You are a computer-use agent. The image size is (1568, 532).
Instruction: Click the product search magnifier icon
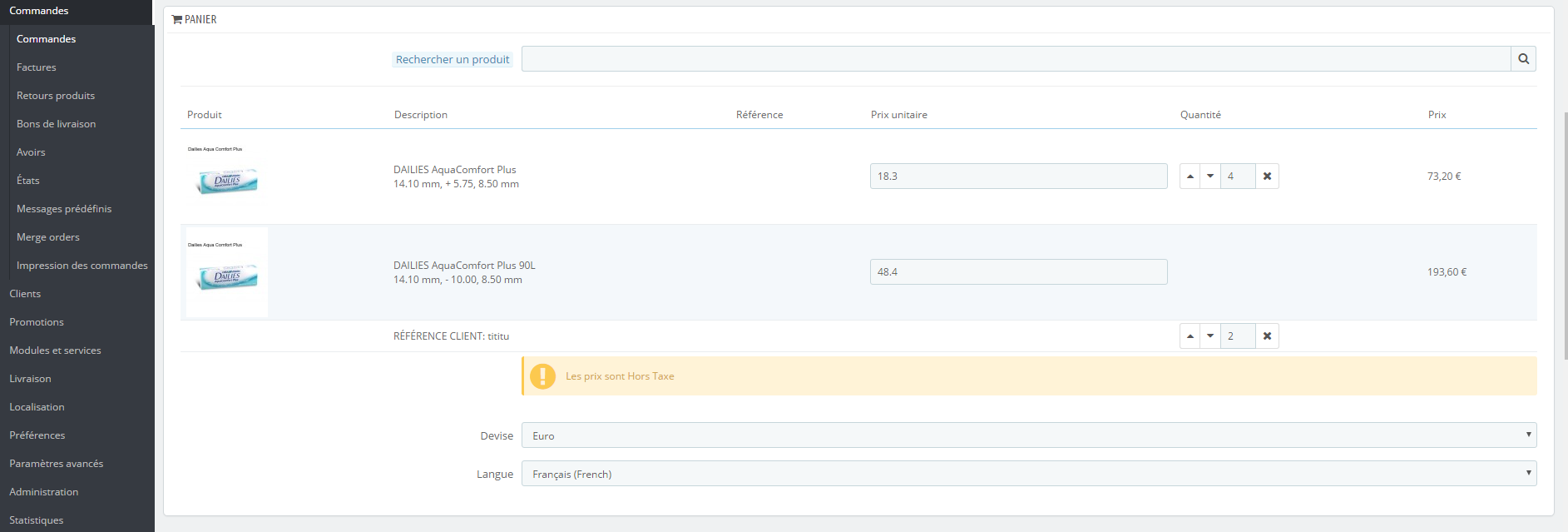click(1523, 59)
